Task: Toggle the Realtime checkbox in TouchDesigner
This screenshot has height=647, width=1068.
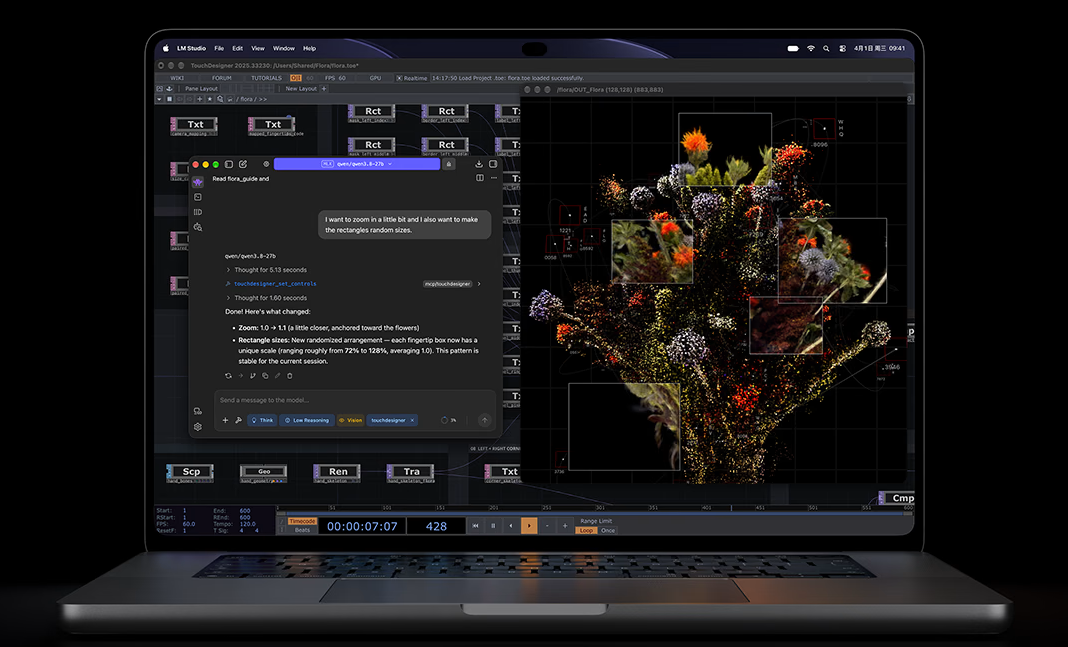Action: [x=399, y=78]
